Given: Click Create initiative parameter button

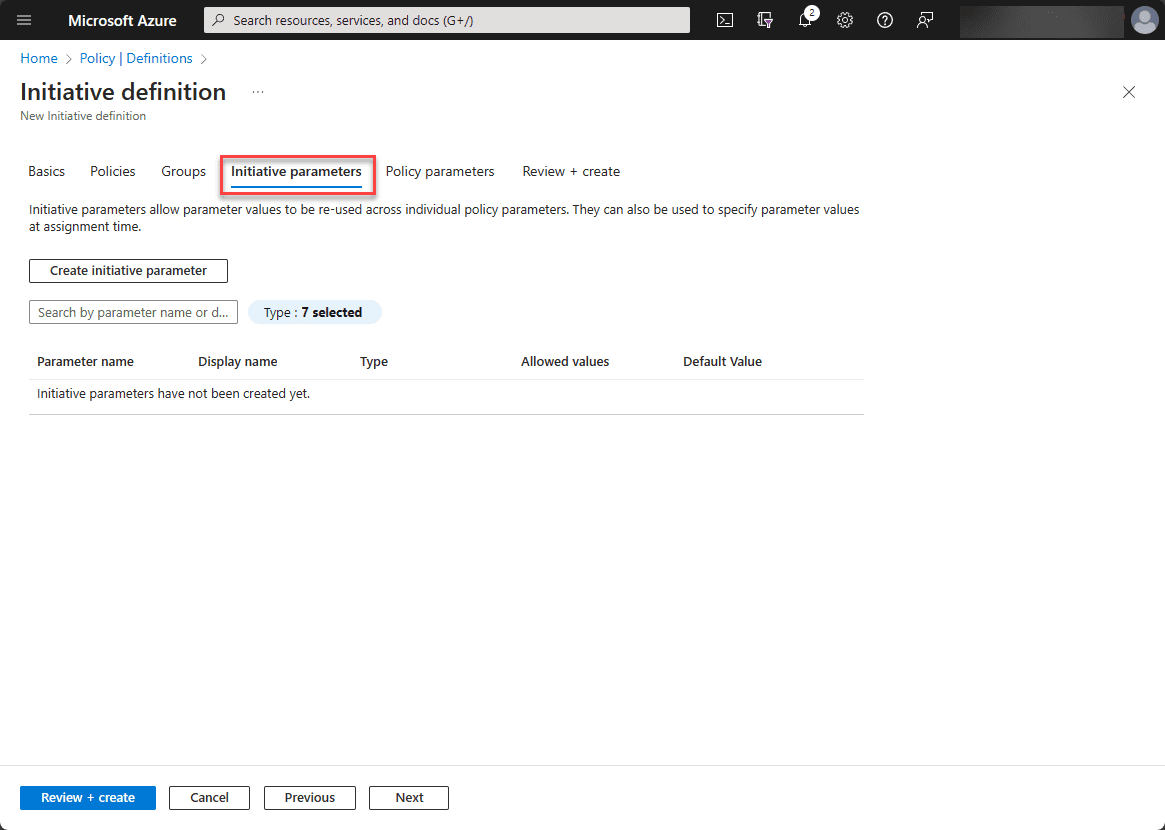Looking at the screenshot, I should (129, 270).
